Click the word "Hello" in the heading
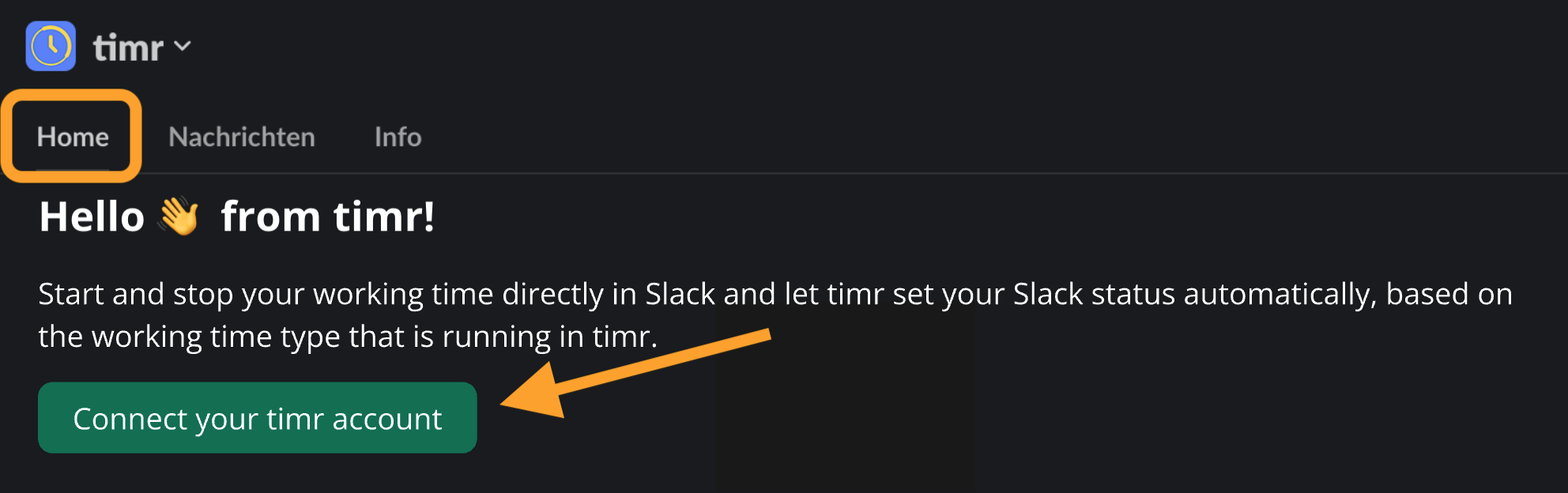Screen dimensions: 1568x493 tap(92, 216)
